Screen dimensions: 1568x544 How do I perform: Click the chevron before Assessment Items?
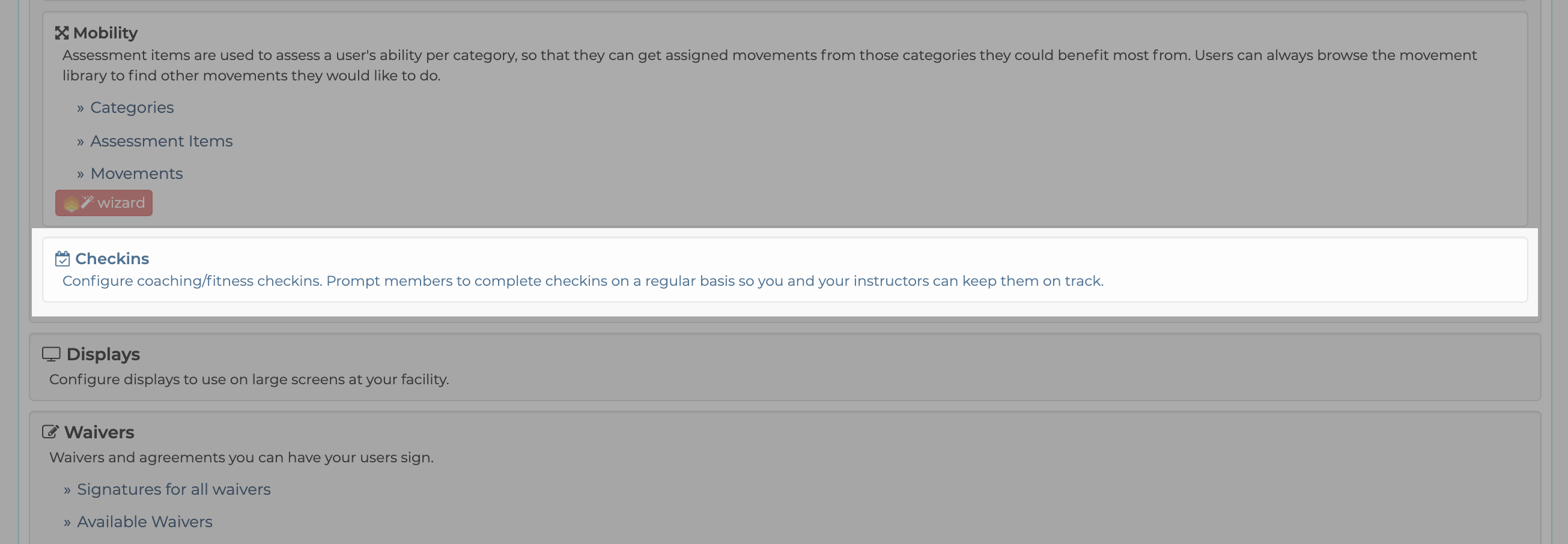click(x=81, y=142)
